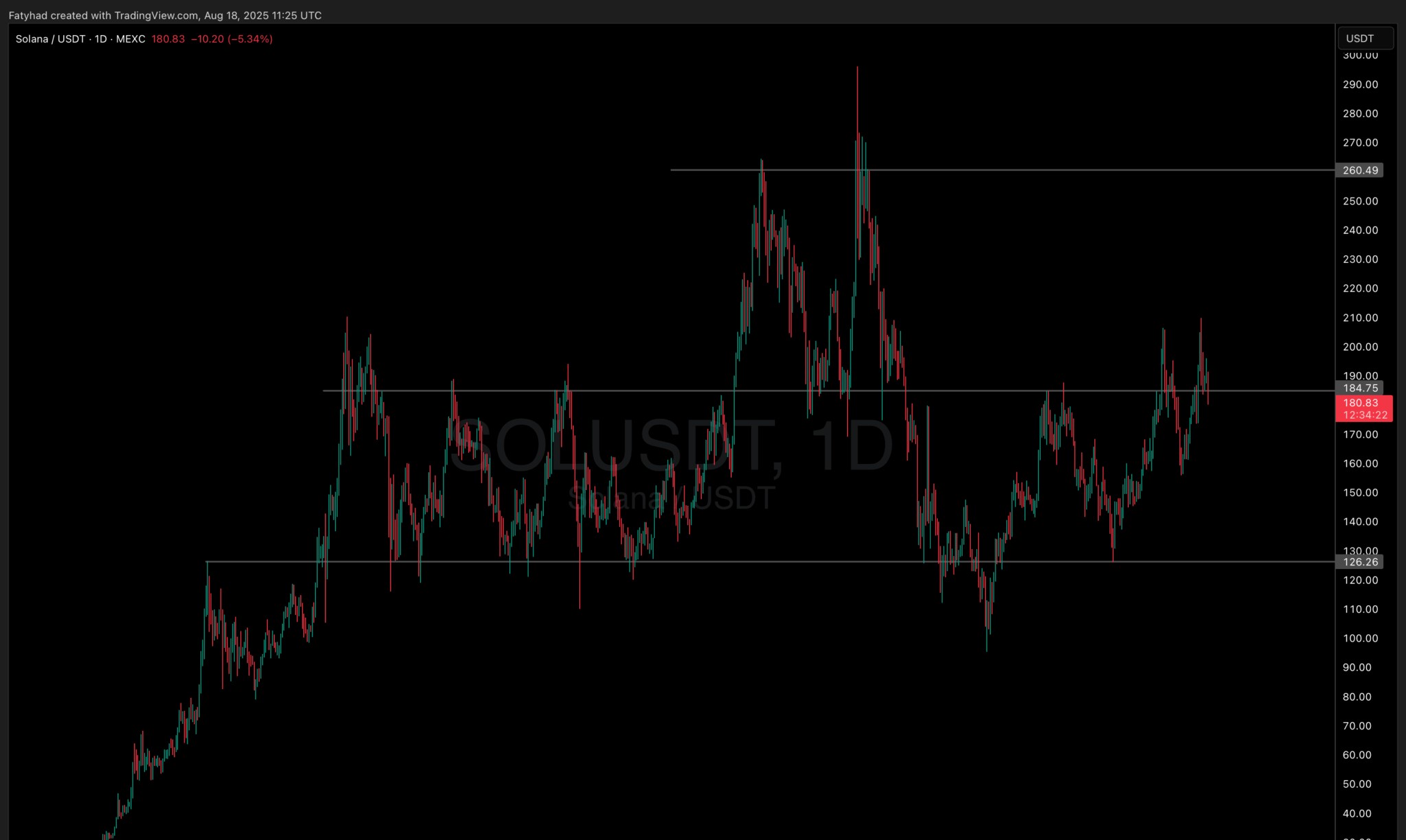
Task: Click the 210.00 price scale label
Action: pyautogui.click(x=1360, y=318)
